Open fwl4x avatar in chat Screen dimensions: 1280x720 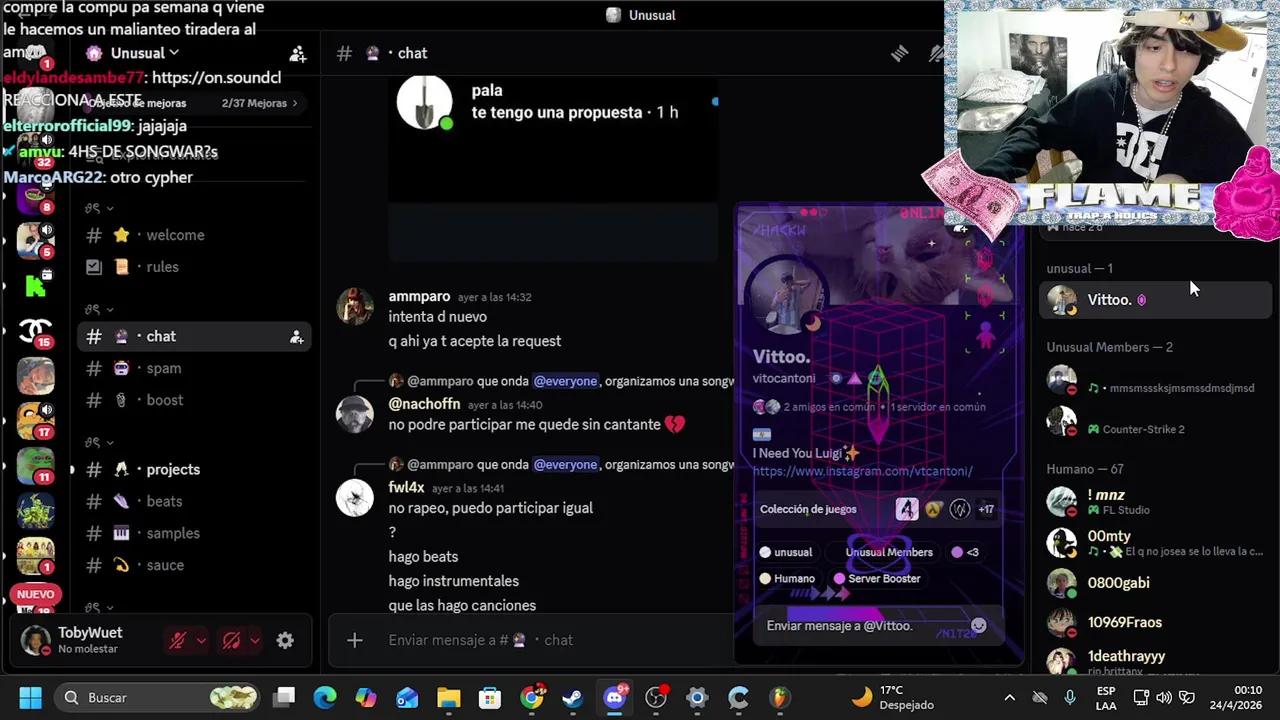[x=355, y=497]
